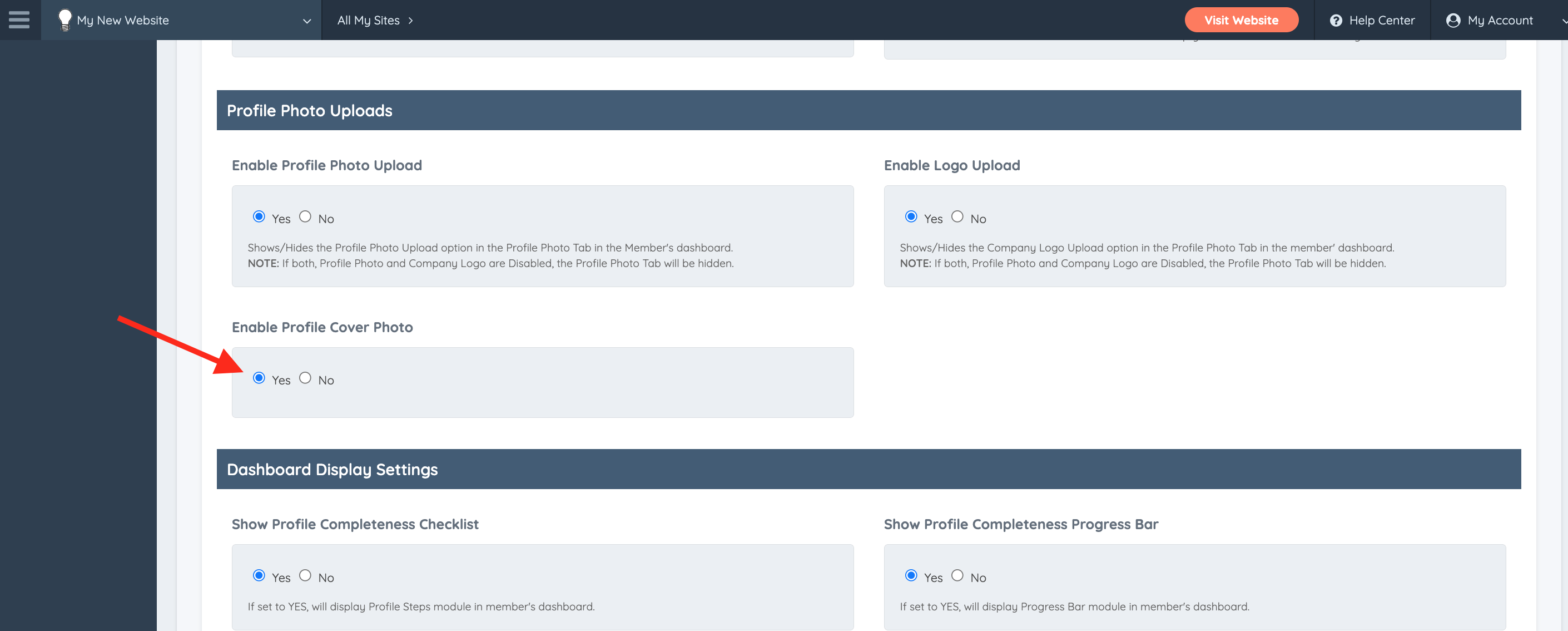The width and height of the screenshot is (1568, 631).
Task: Select Yes for Enable Logo Upload
Action: coord(911,217)
